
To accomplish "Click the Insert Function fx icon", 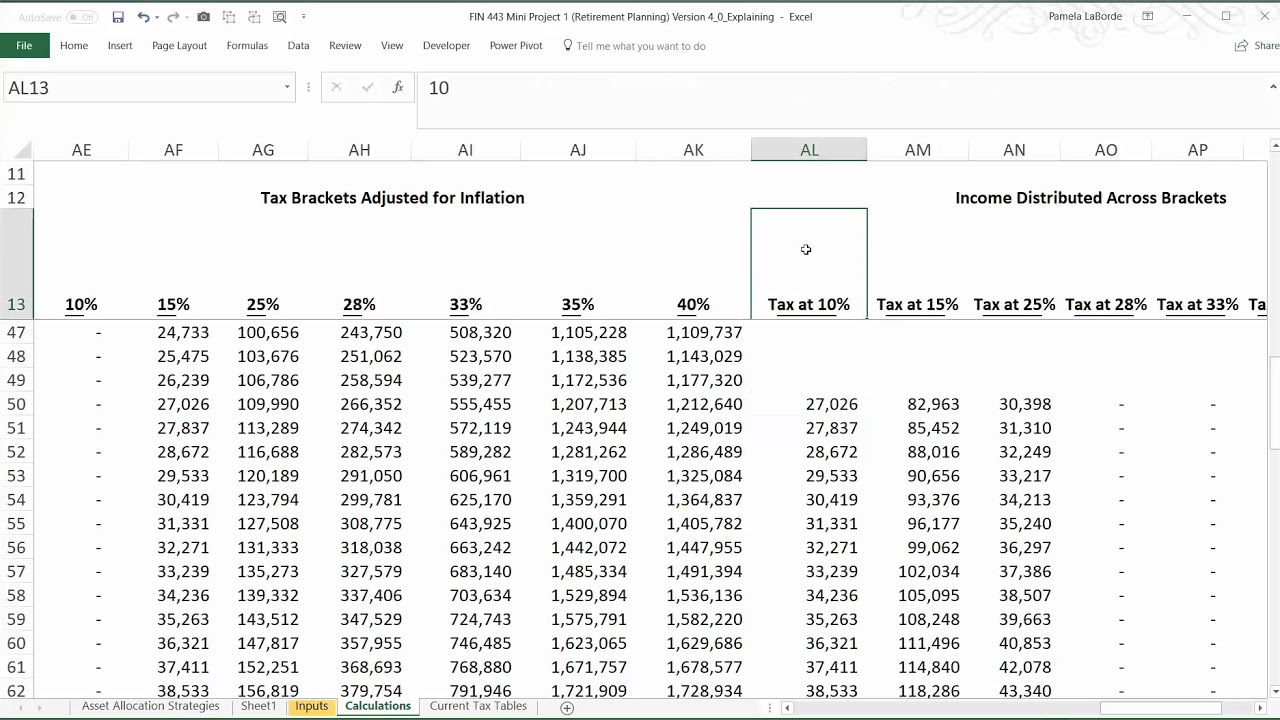I will click(x=397, y=88).
